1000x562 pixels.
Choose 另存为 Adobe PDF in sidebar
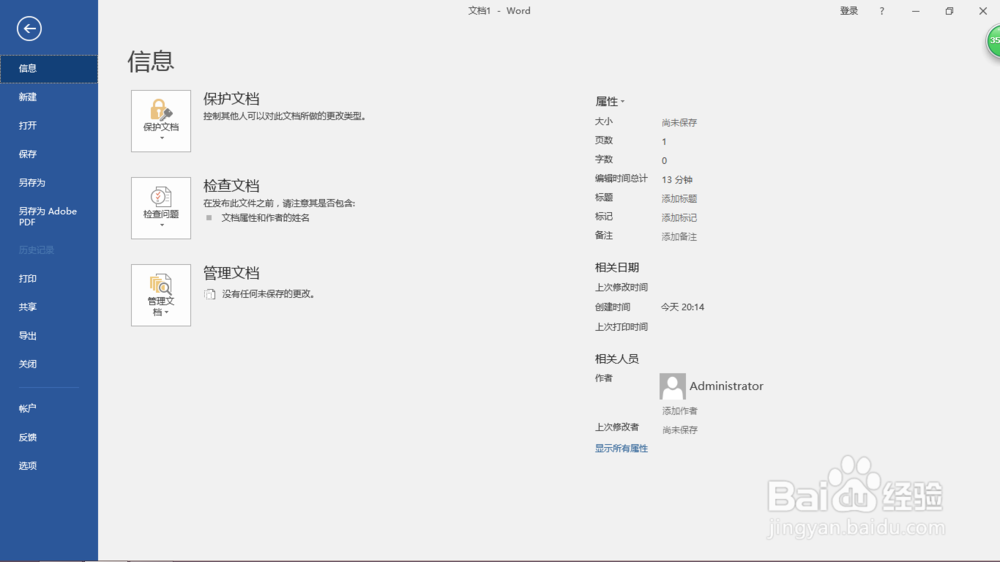[x=49, y=216]
